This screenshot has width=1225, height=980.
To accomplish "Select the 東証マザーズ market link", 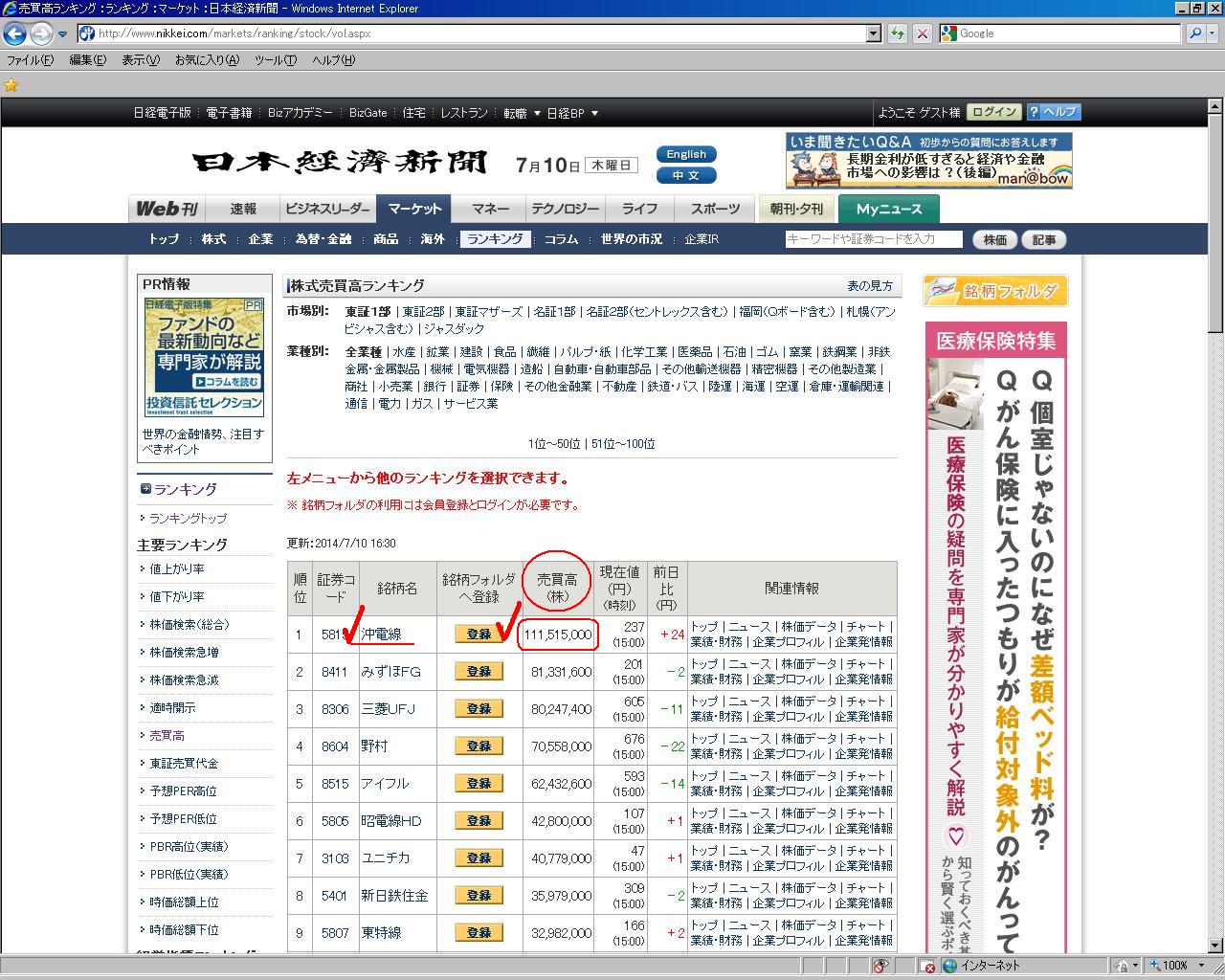I will [x=488, y=312].
